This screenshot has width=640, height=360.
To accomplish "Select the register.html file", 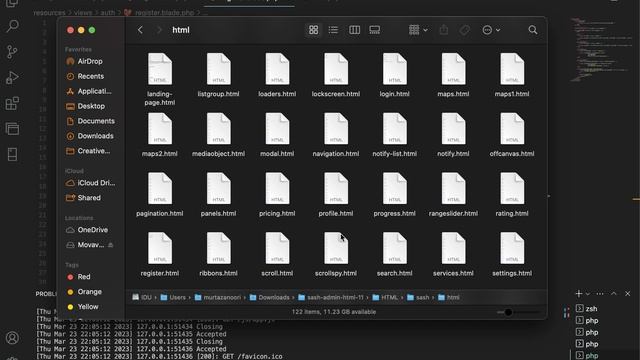I will tap(160, 254).
